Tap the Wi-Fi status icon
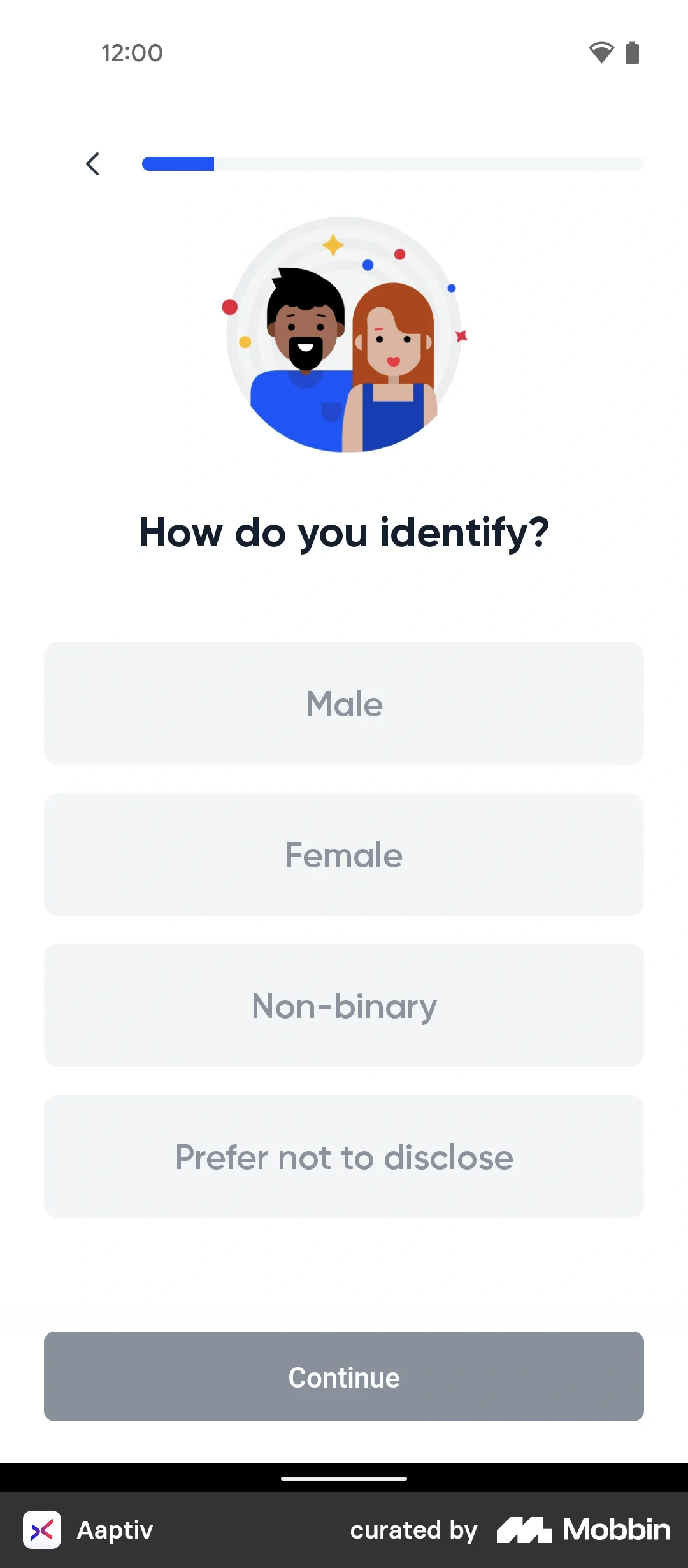The image size is (688, 1568). pos(599,54)
